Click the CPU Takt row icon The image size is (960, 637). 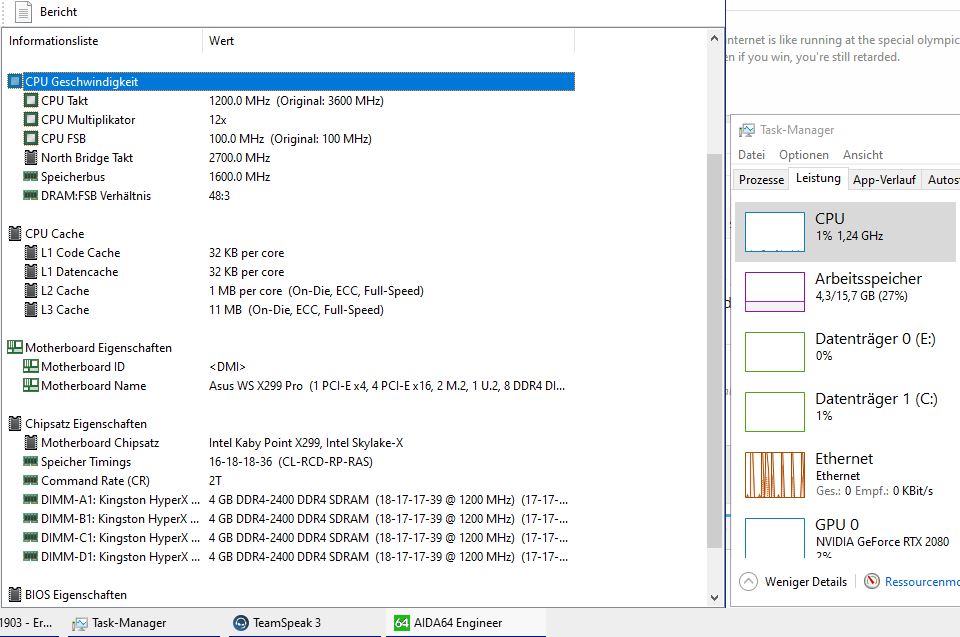31,100
